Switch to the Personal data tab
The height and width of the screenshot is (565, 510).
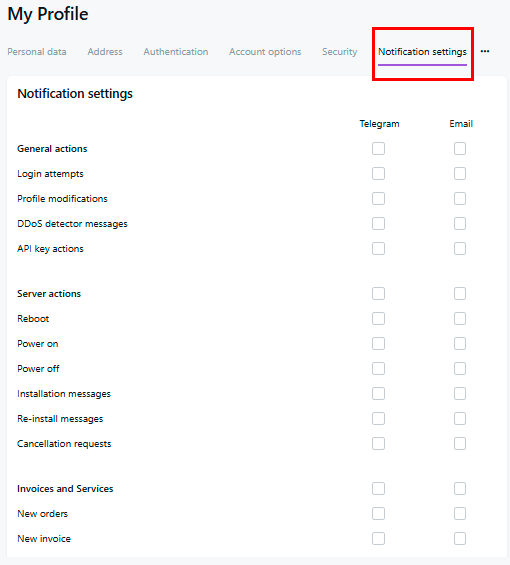(x=37, y=52)
